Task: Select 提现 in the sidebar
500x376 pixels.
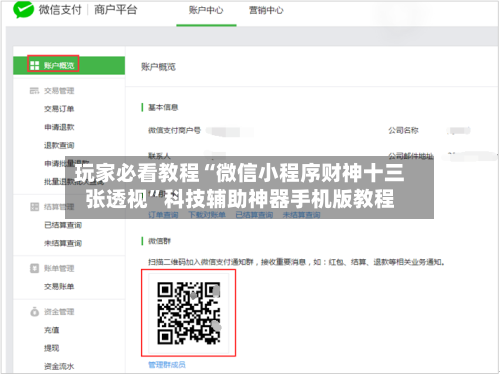Action: click(x=52, y=348)
